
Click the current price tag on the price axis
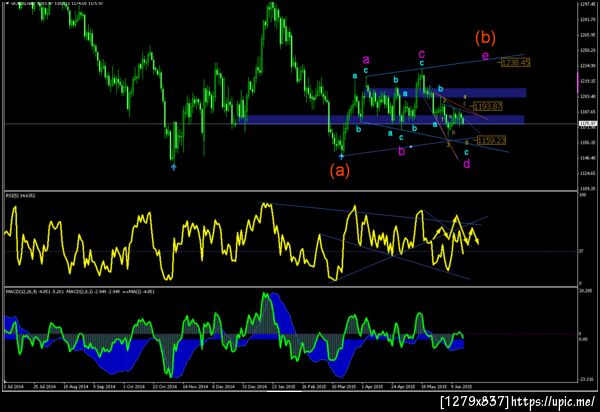pyautogui.click(x=589, y=123)
